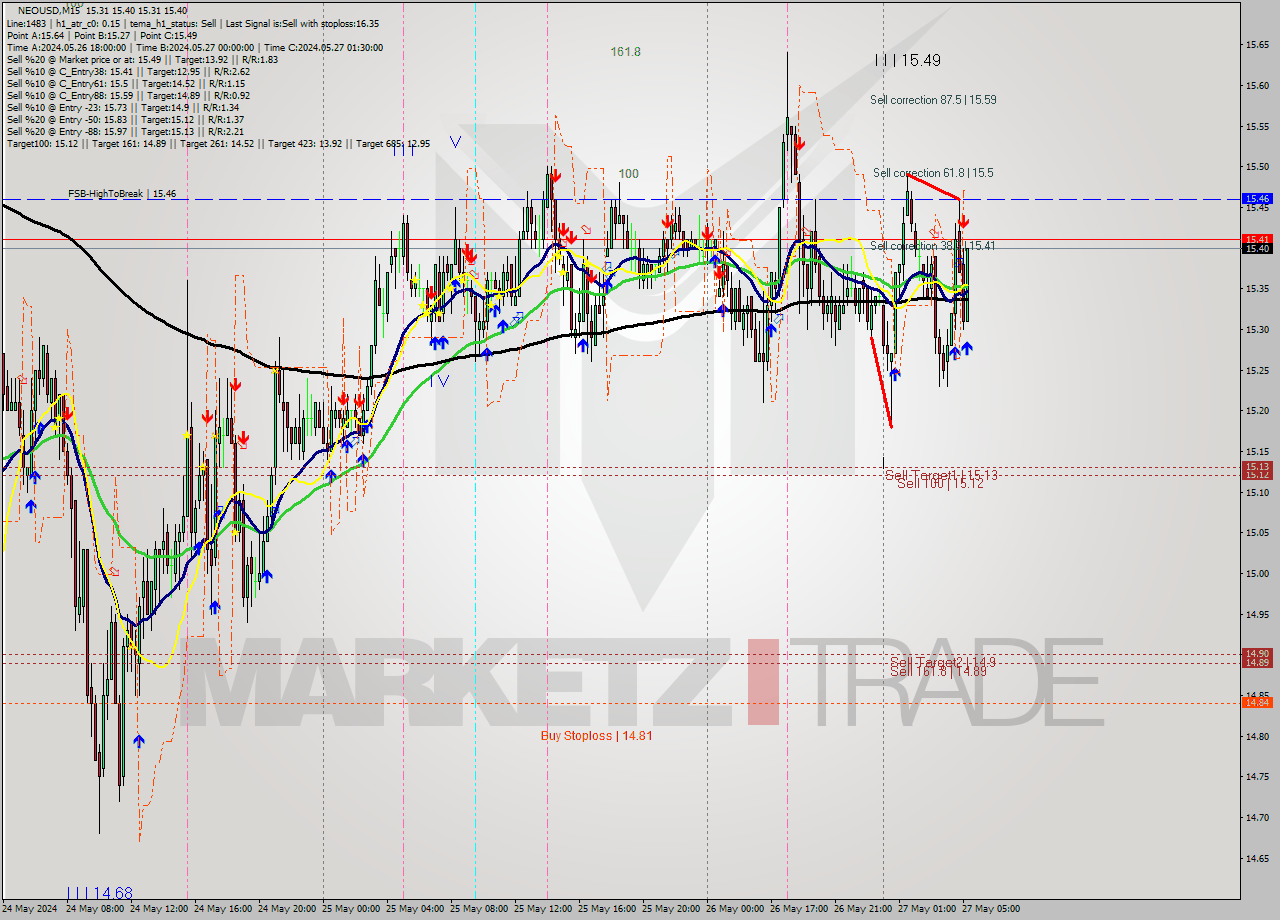Select the '| | | 15.49' marker label
1280x920 pixels.
[x=907, y=60]
